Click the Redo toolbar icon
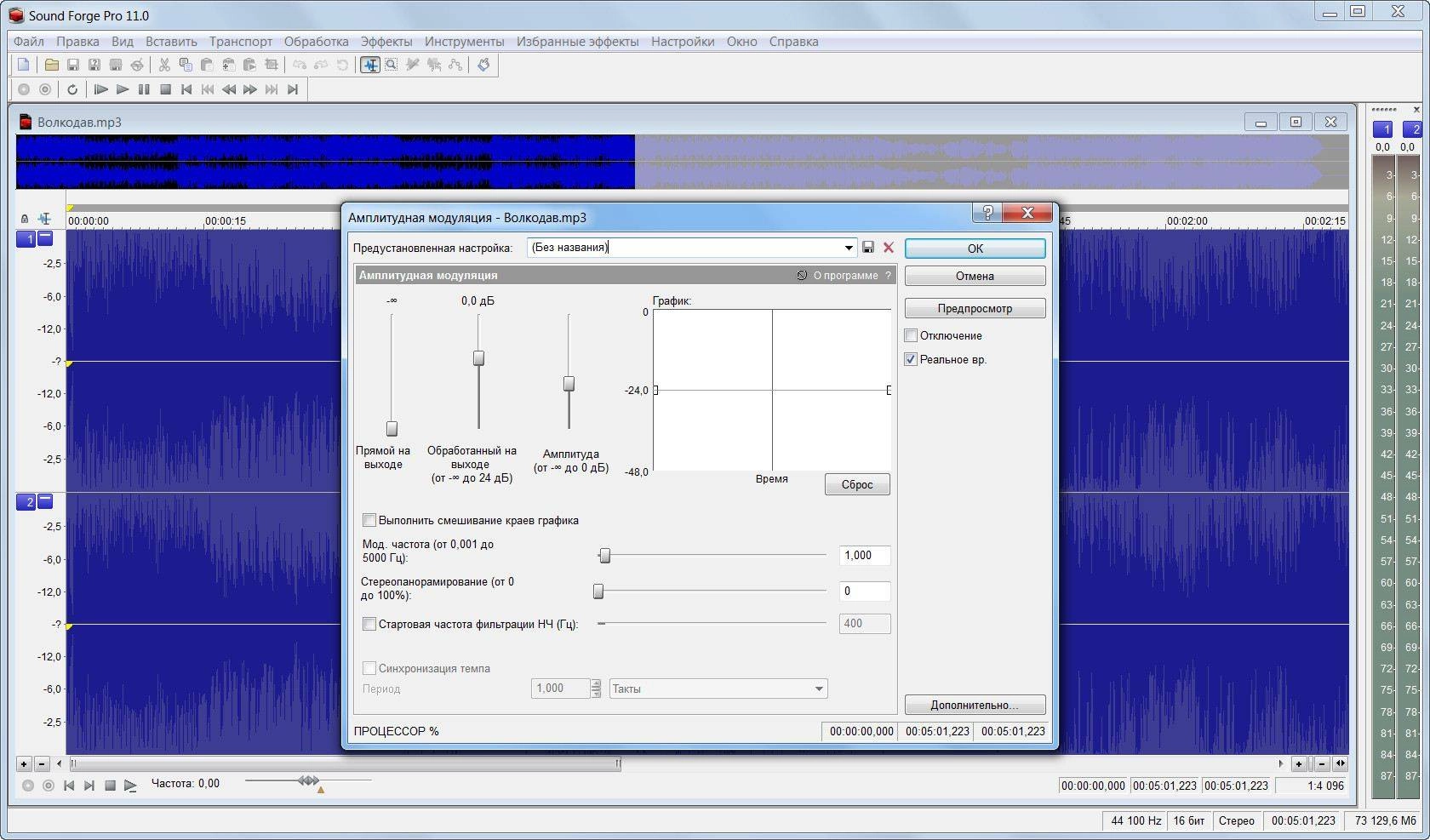 click(x=321, y=65)
